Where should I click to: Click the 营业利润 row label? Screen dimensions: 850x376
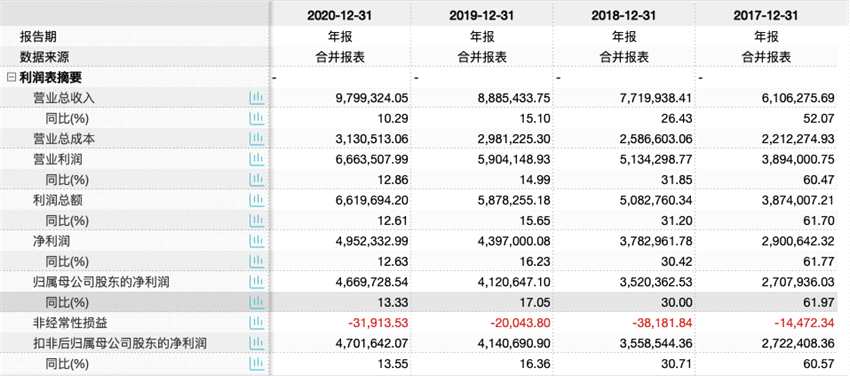tap(57, 159)
